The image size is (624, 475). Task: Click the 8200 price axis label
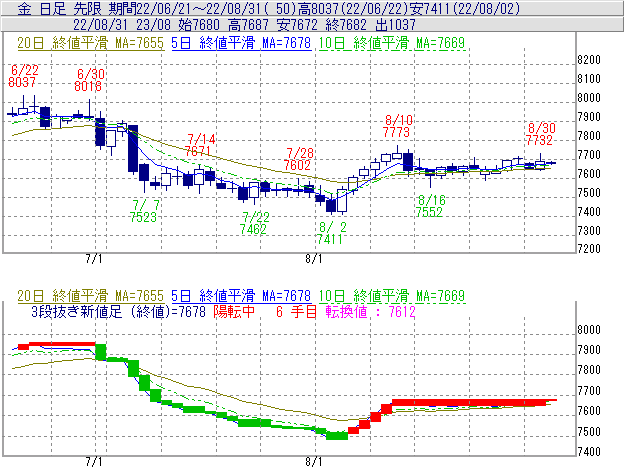point(589,60)
